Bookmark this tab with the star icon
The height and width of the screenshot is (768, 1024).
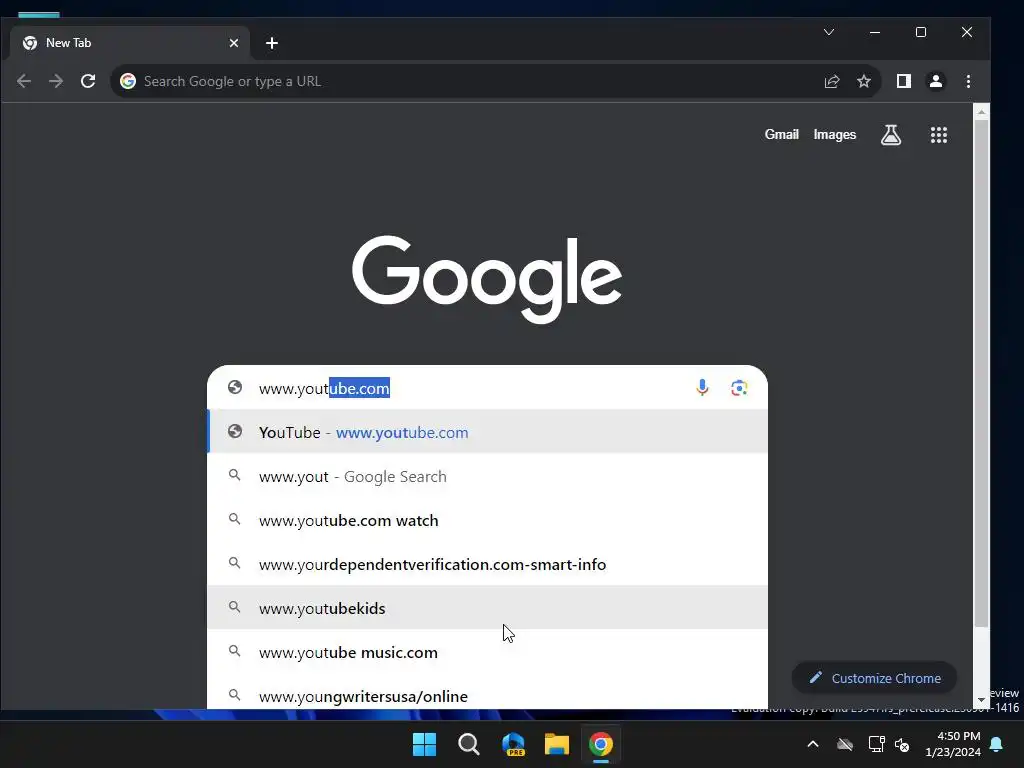(x=864, y=81)
